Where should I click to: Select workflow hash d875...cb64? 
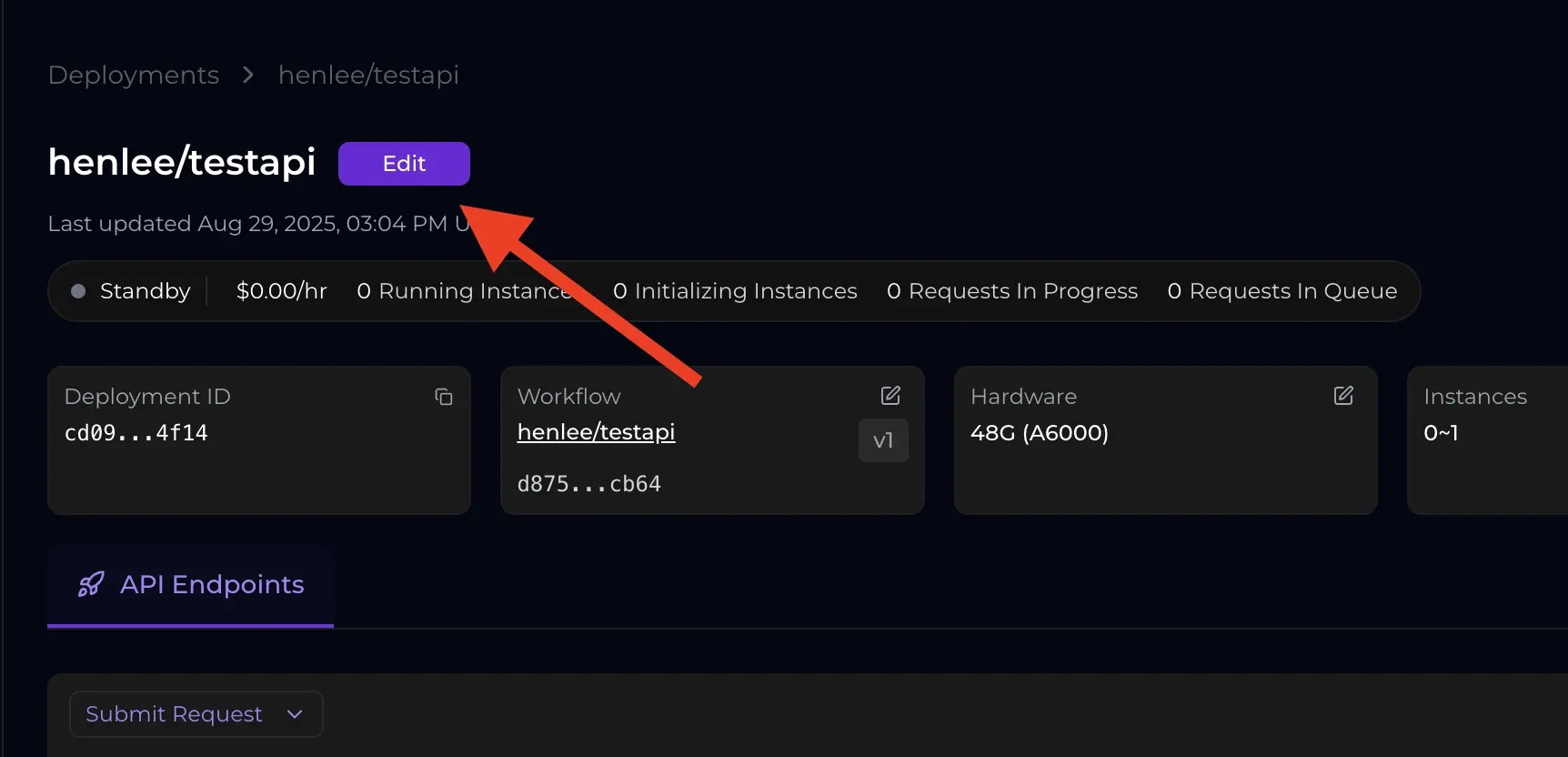589,484
